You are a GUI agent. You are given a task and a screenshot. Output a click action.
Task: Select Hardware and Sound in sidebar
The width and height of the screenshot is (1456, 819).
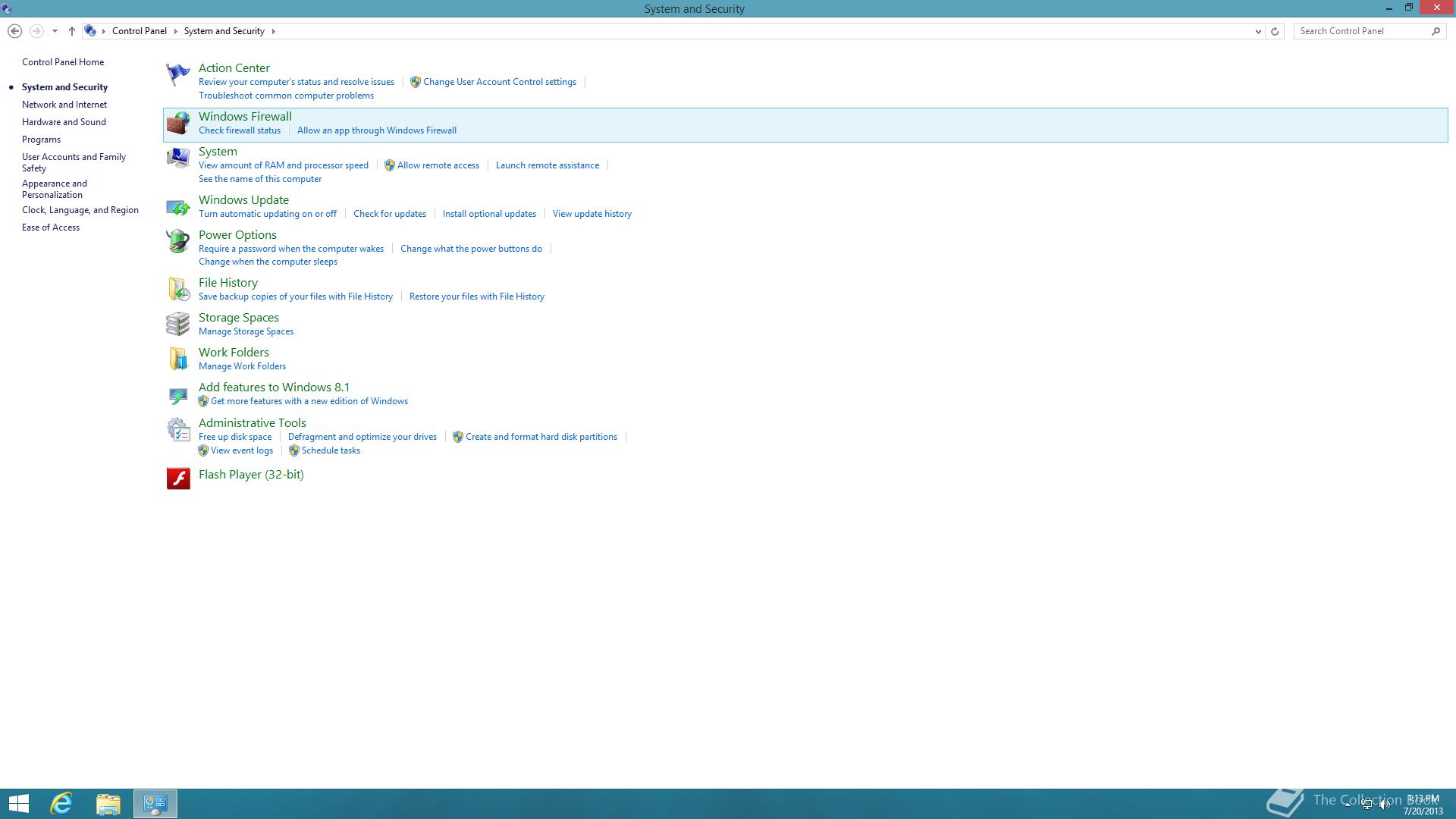click(64, 122)
